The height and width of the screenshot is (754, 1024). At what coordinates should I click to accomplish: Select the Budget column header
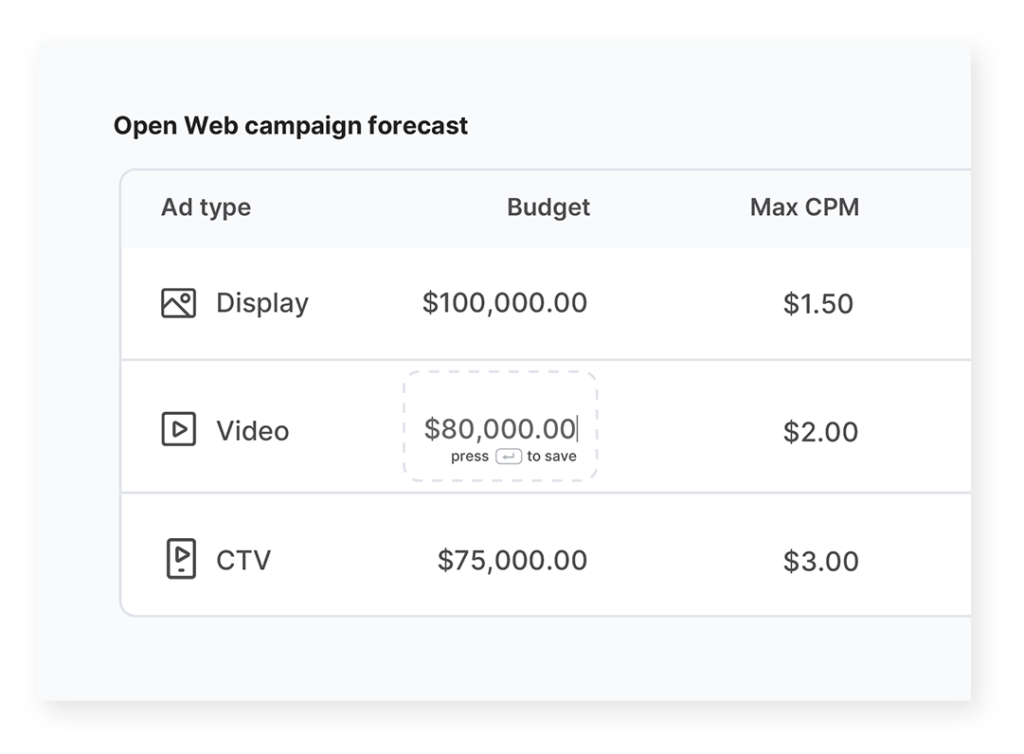(x=548, y=207)
